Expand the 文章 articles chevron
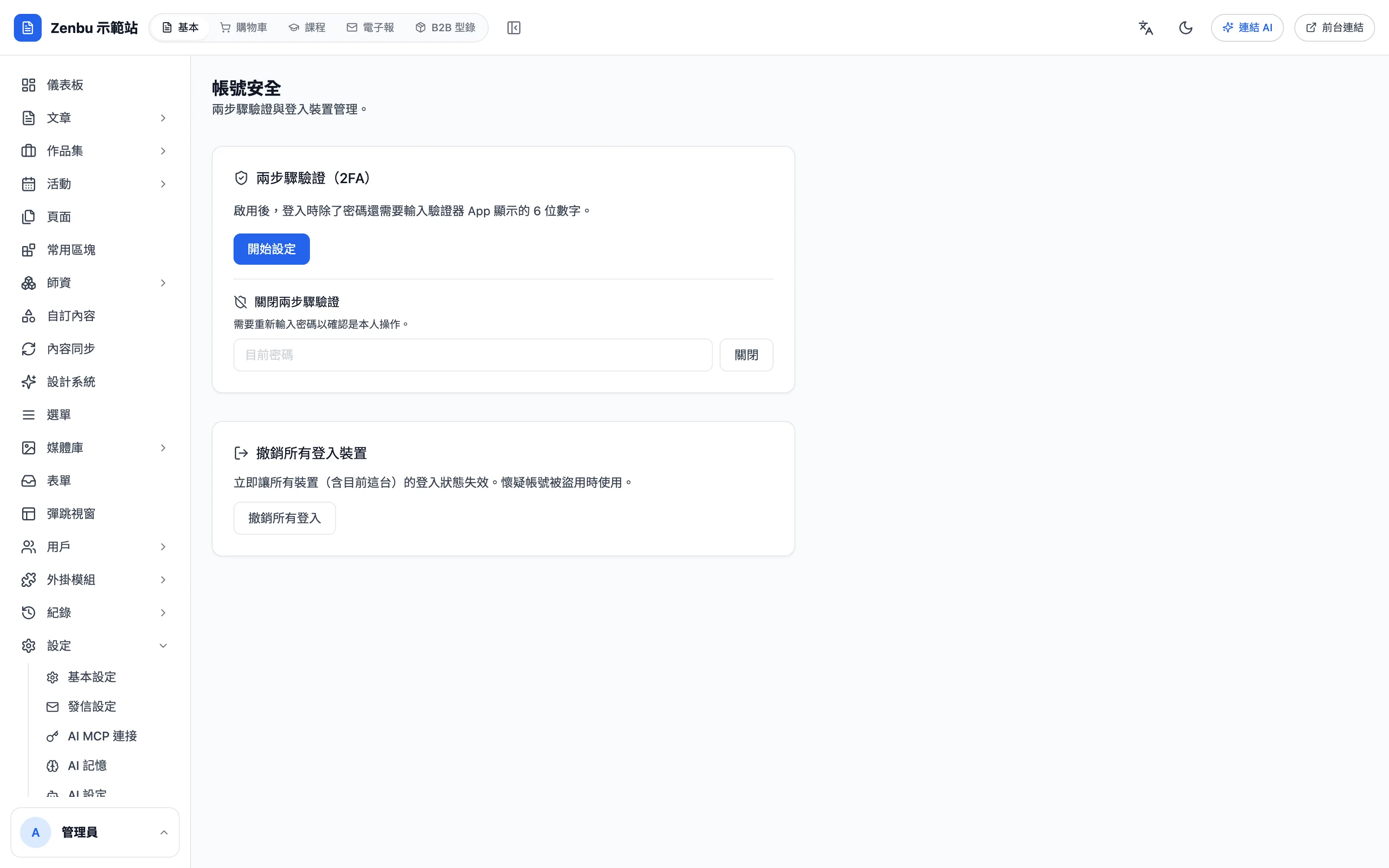The width and height of the screenshot is (1389, 868). (x=163, y=118)
